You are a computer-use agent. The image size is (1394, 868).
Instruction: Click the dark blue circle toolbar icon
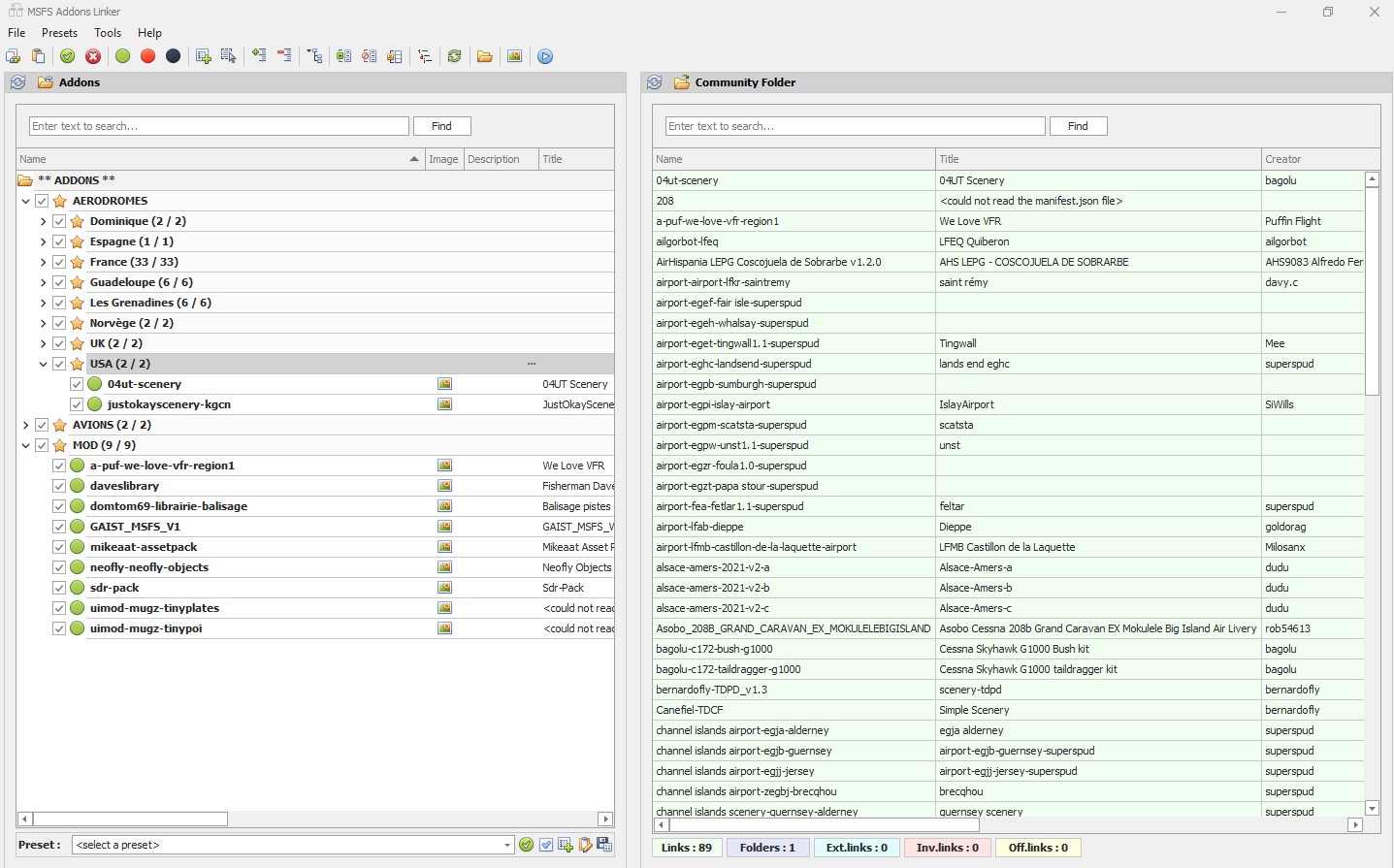click(173, 56)
